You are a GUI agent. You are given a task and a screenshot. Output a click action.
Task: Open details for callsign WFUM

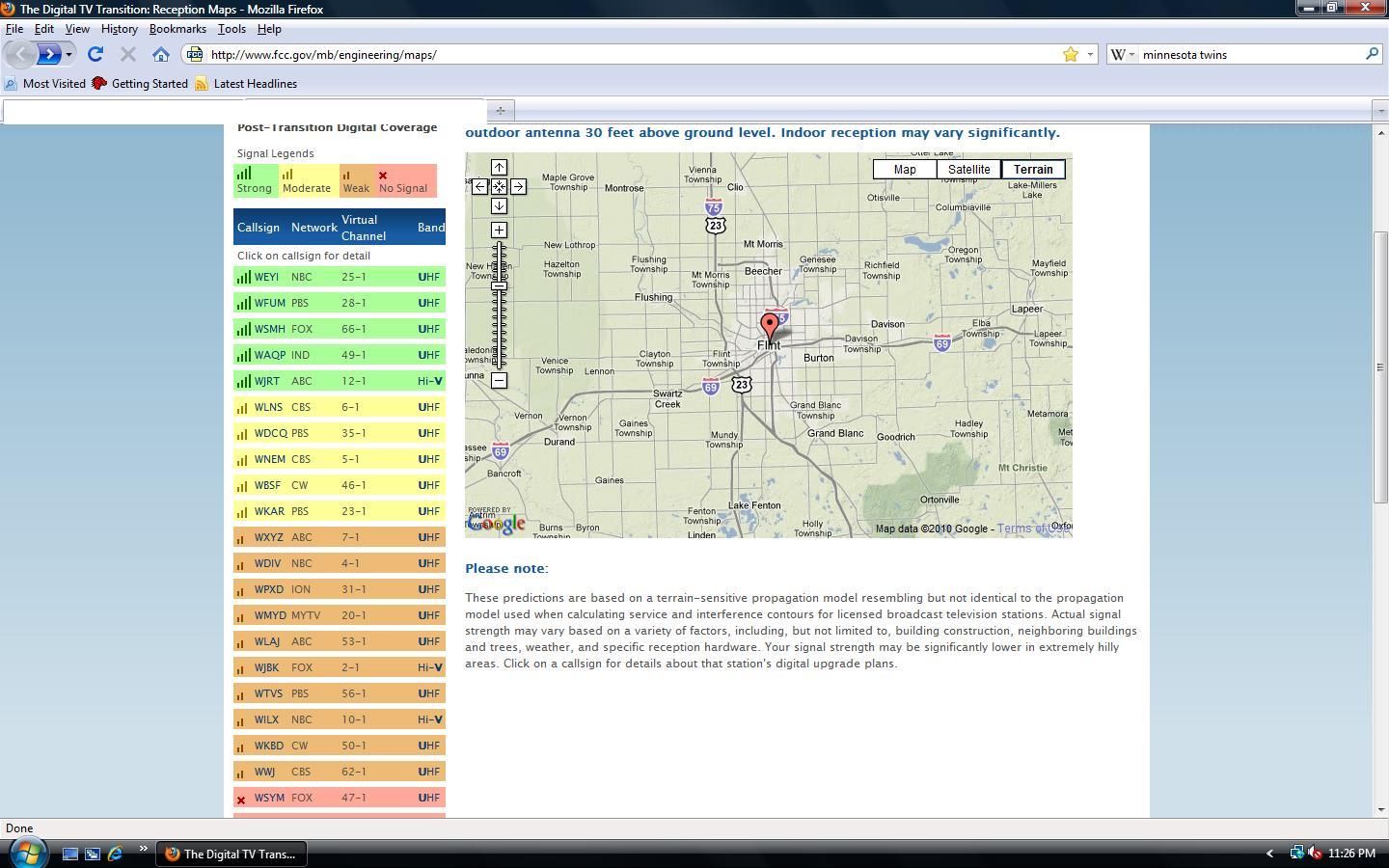269,303
